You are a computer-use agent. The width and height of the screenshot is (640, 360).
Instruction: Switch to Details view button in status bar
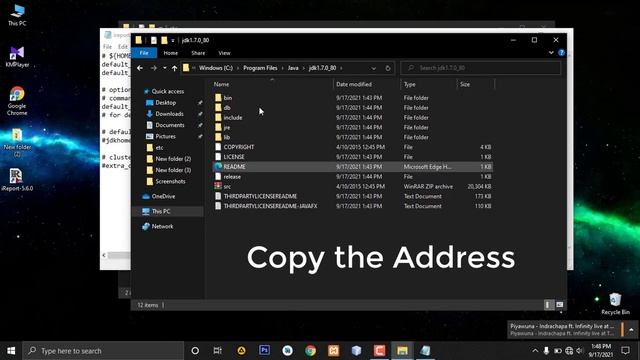click(x=548, y=305)
